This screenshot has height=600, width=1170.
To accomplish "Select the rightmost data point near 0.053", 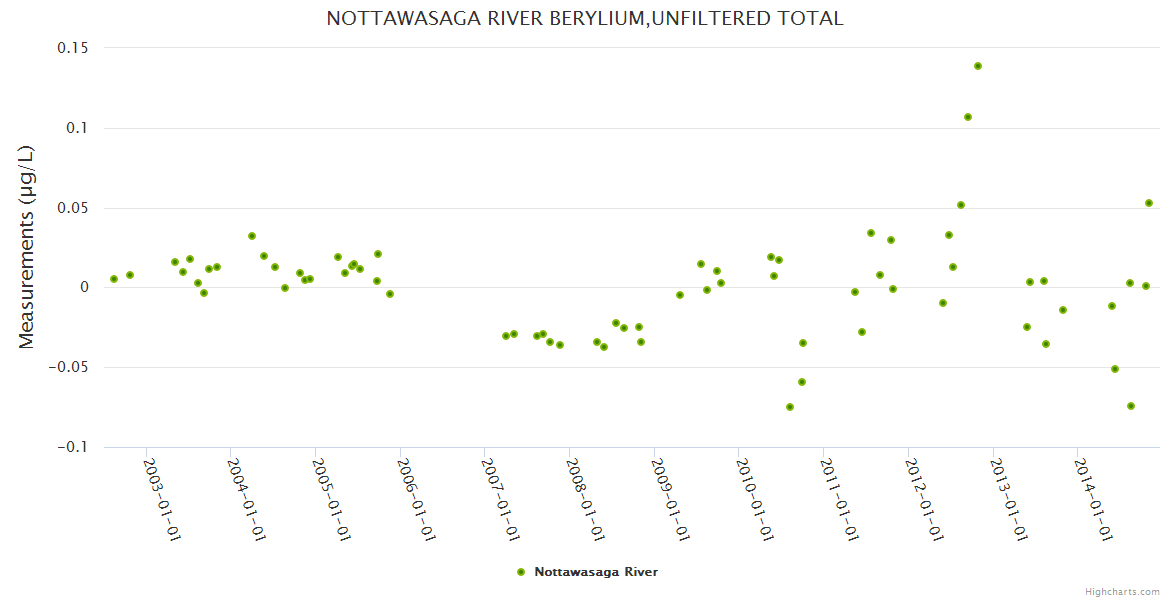I will tap(1149, 203).
